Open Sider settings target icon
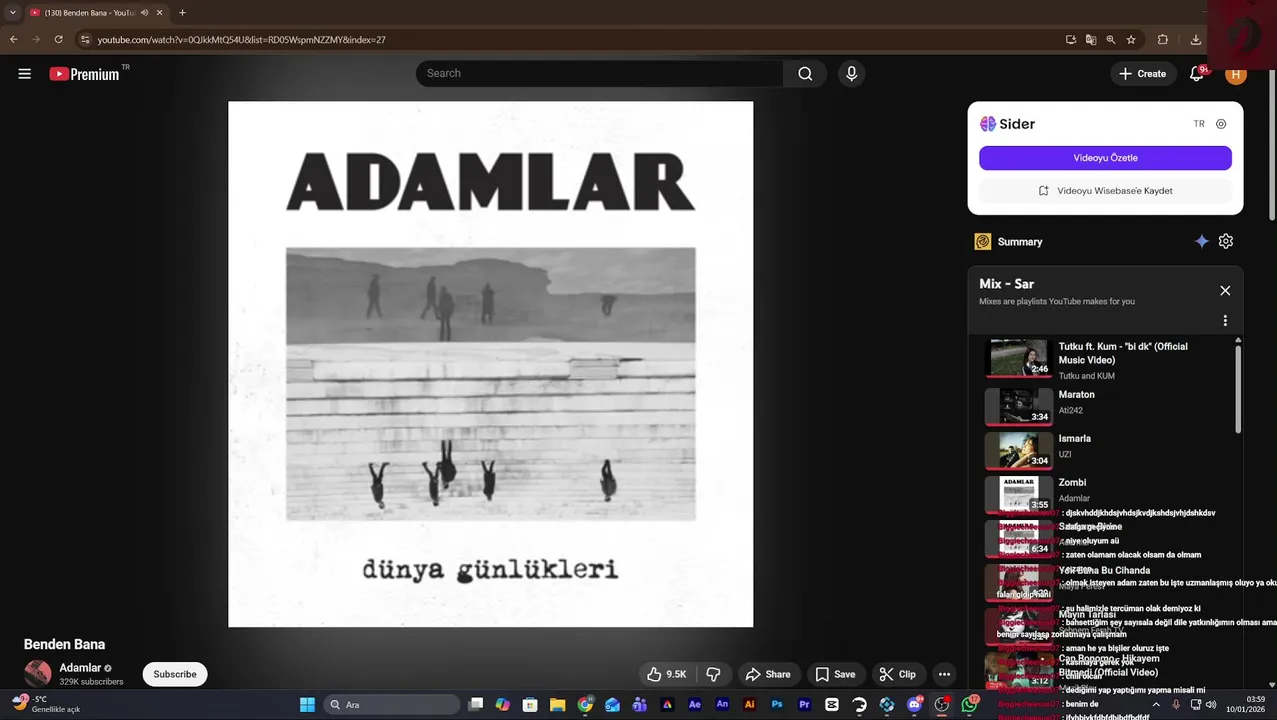Image resolution: width=1277 pixels, height=720 pixels. 1221,124
